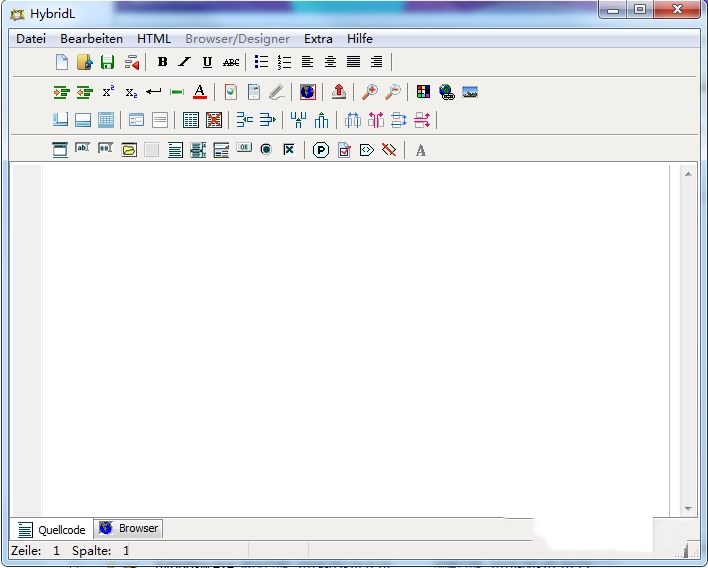Open the Extra menu
Screen dimensions: 708x568
click(x=318, y=39)
